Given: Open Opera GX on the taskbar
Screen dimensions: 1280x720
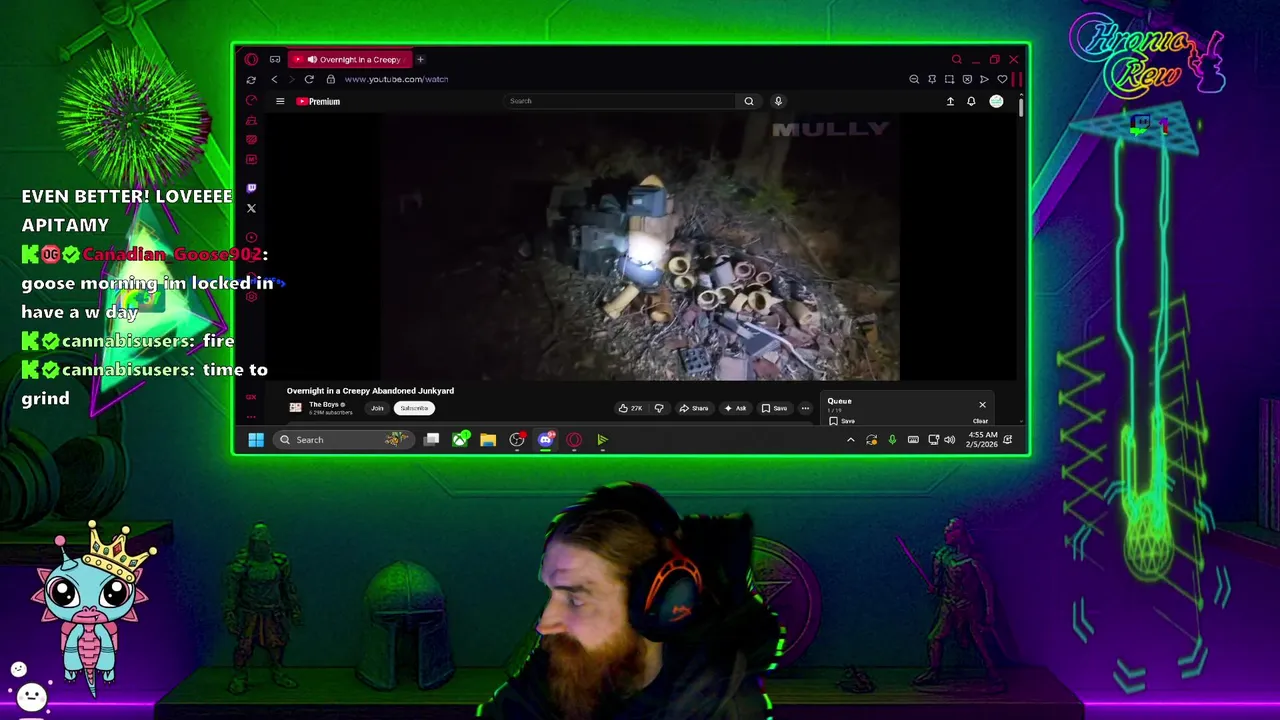Looking at the screenshot, I should point(574,440).
